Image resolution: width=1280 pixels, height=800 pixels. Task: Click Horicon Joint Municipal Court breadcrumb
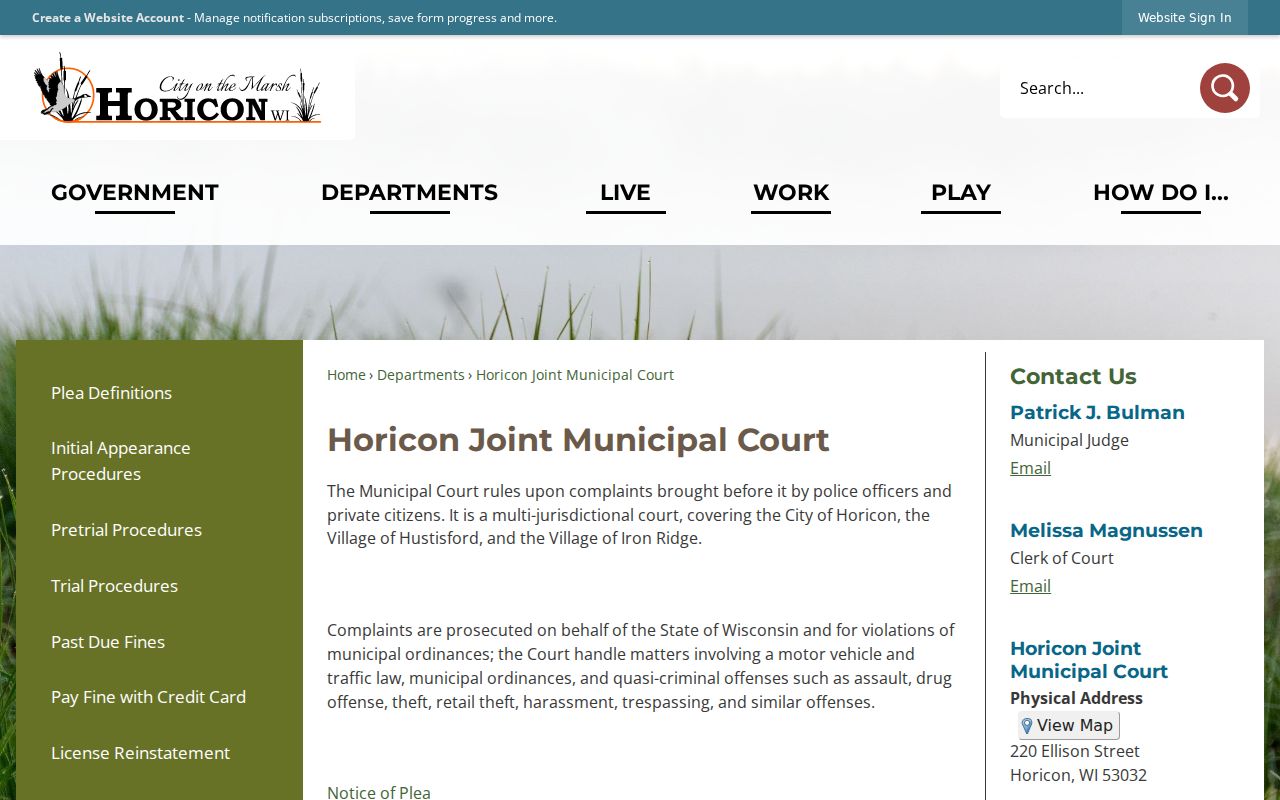pyautogui.click(x=575, y=375)
